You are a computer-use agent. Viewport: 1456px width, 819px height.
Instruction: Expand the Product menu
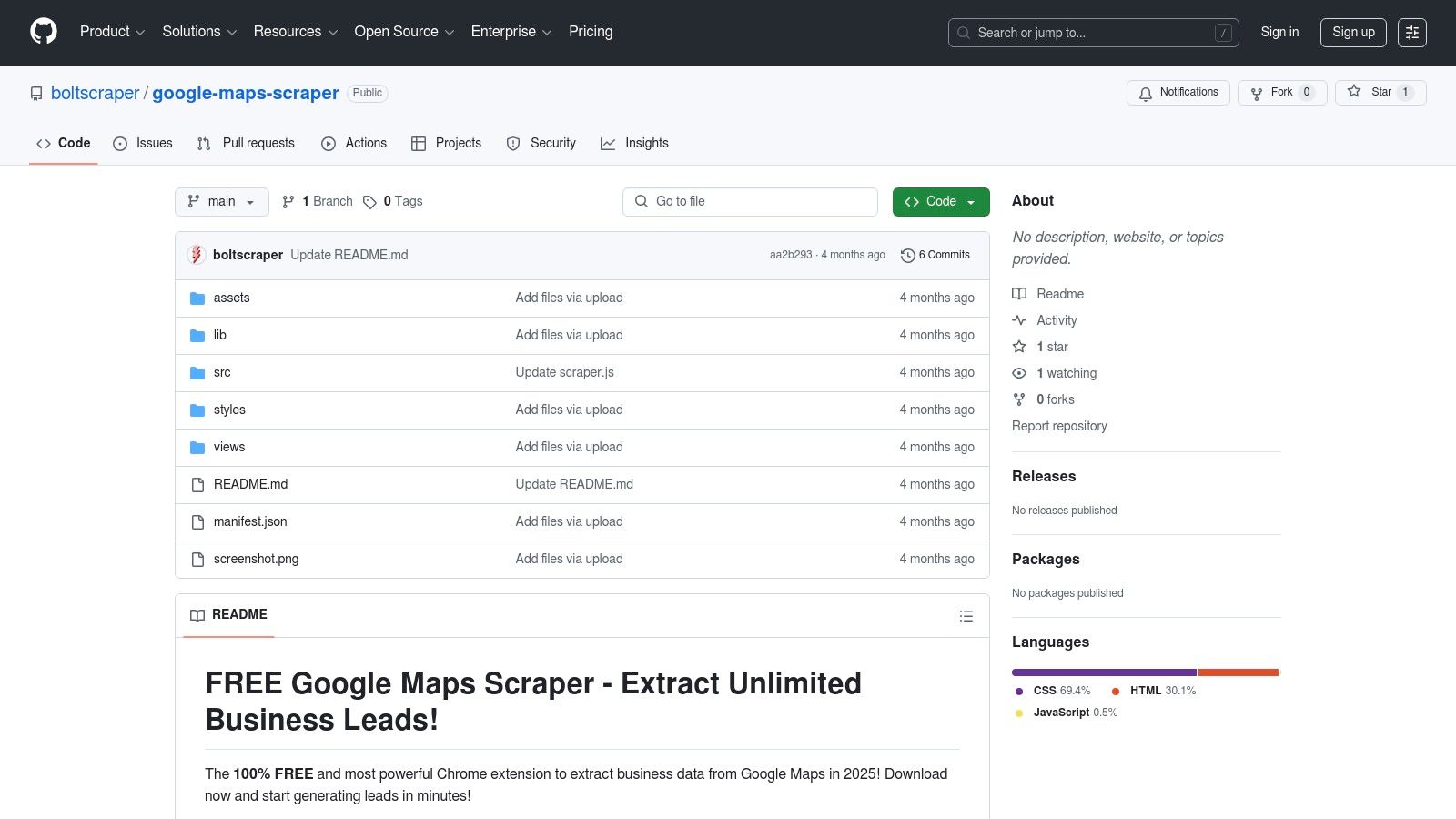point(112,32)
